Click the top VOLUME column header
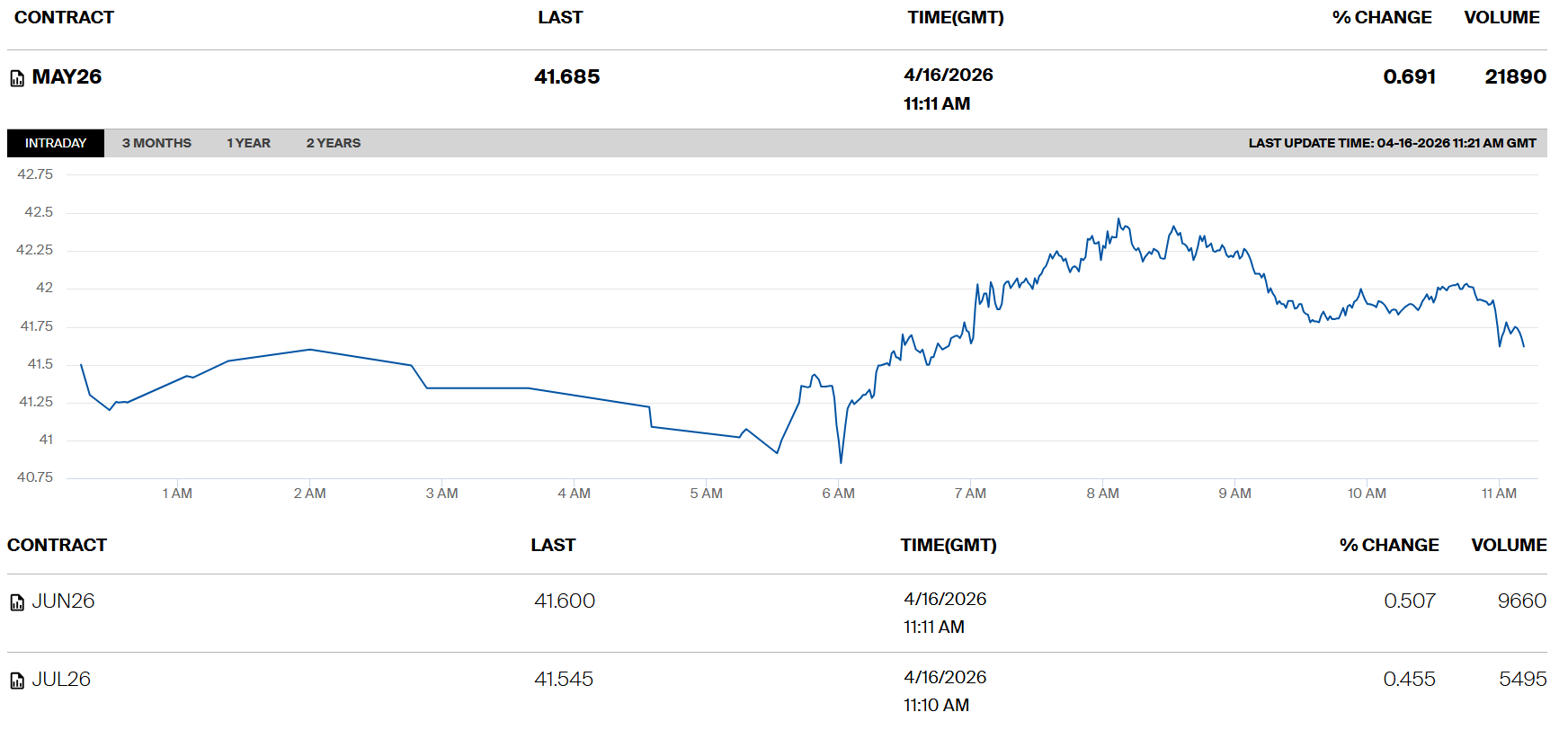 click(x=1501, y=17)
